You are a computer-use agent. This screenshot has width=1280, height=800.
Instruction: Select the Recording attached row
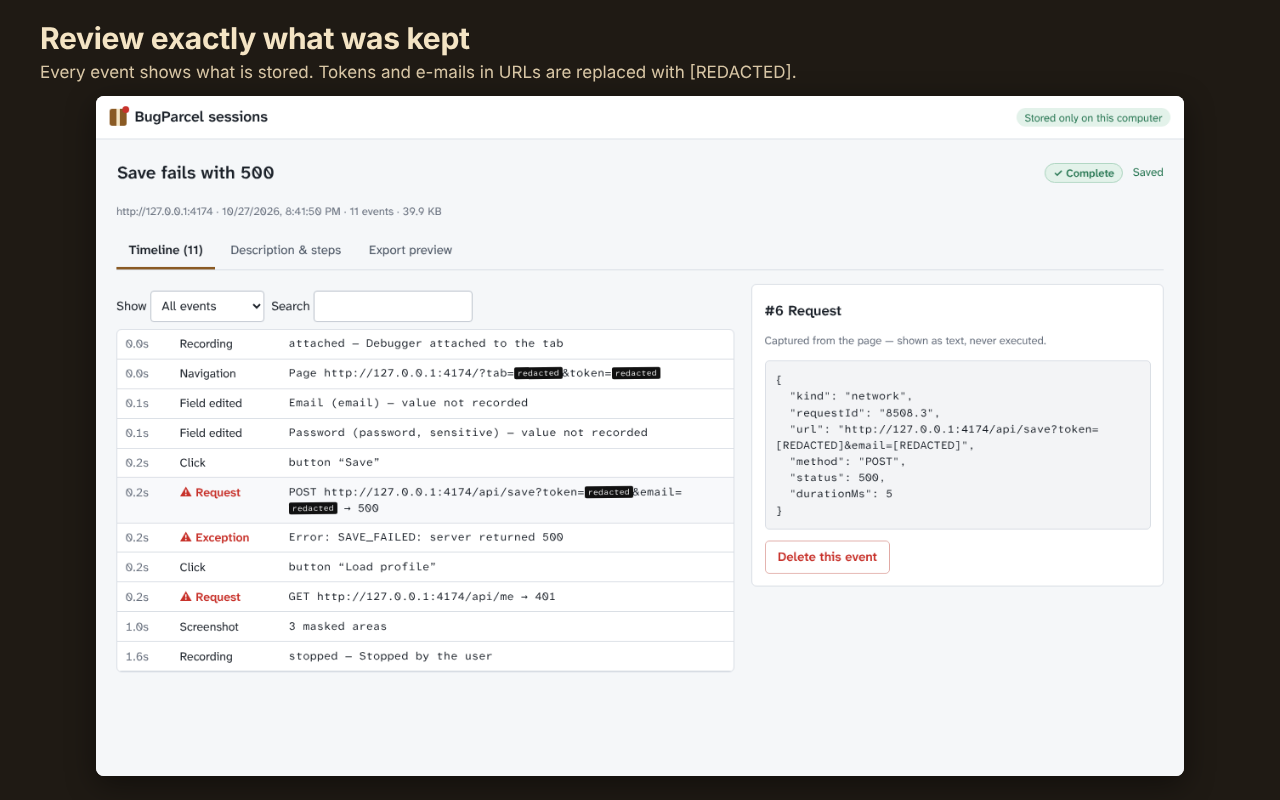pos(425,344)
